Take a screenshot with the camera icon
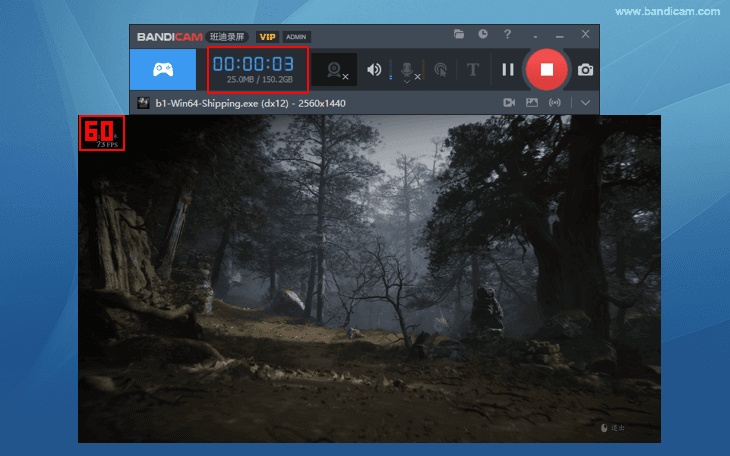This screenshot has height=456, width=730. 585,70
